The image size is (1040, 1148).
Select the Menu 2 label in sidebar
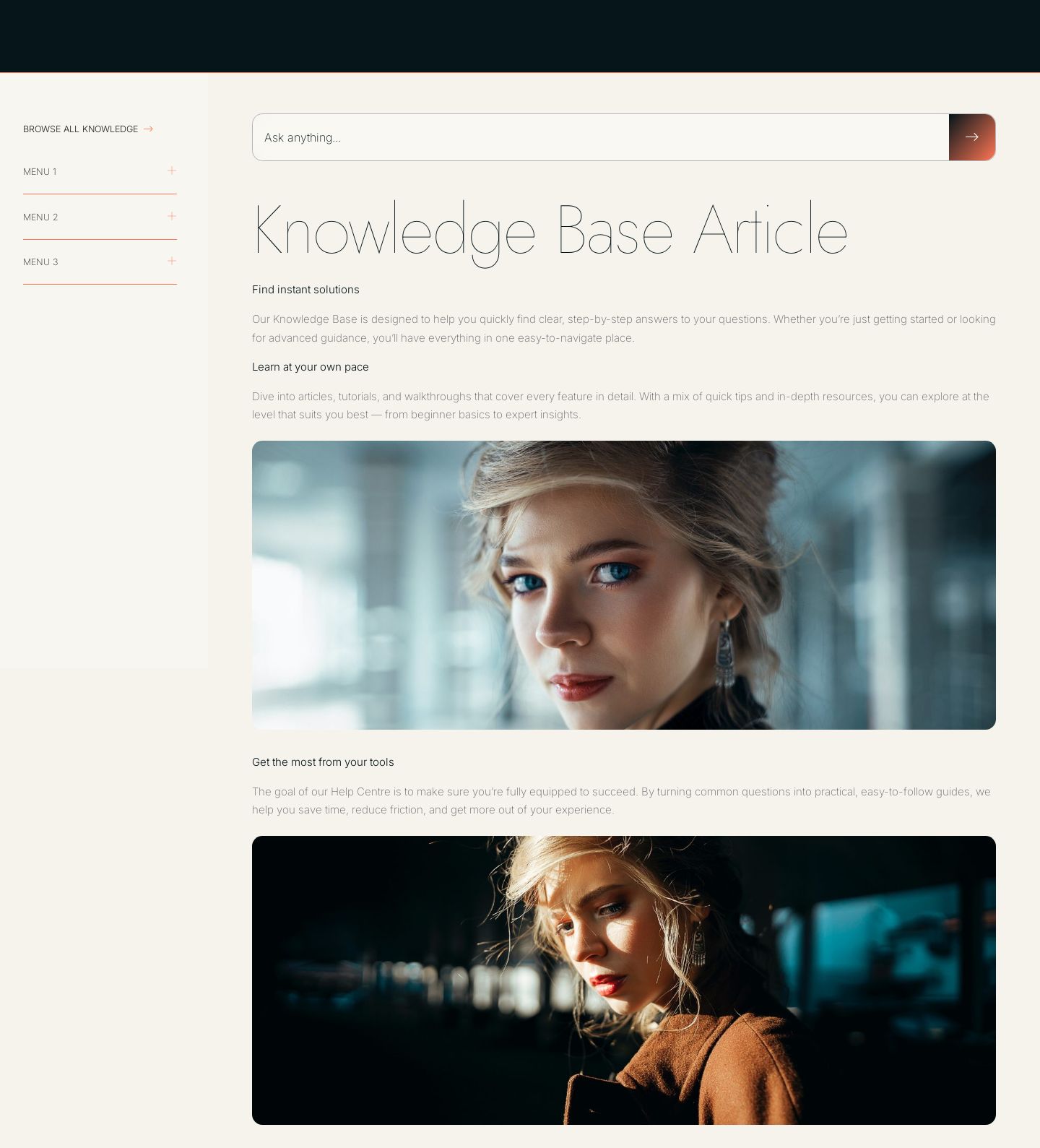pos(40,217)
